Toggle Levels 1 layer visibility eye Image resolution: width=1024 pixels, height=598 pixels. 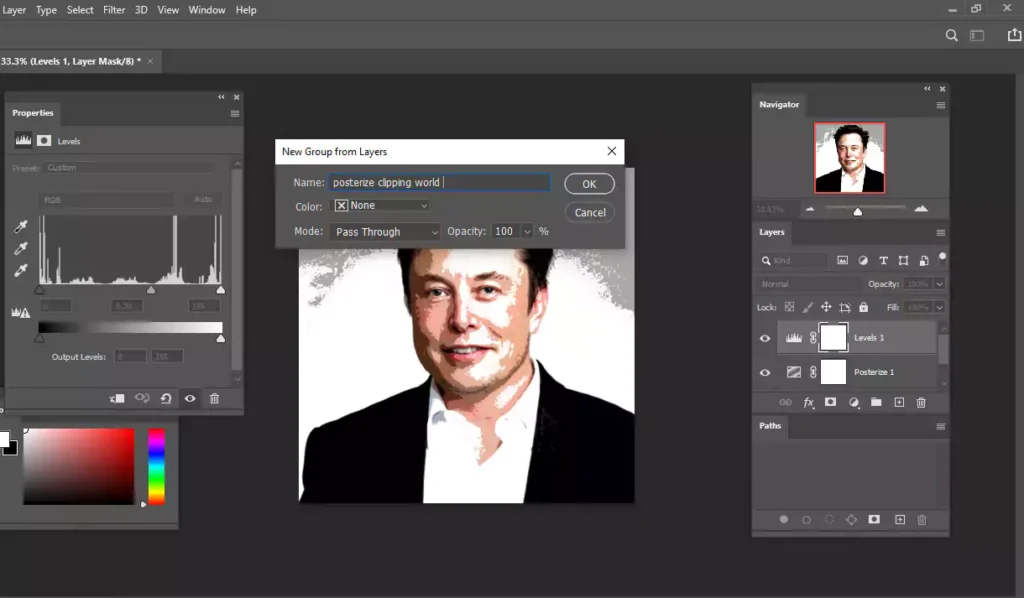pyautogui.click(x=765, y=338)
